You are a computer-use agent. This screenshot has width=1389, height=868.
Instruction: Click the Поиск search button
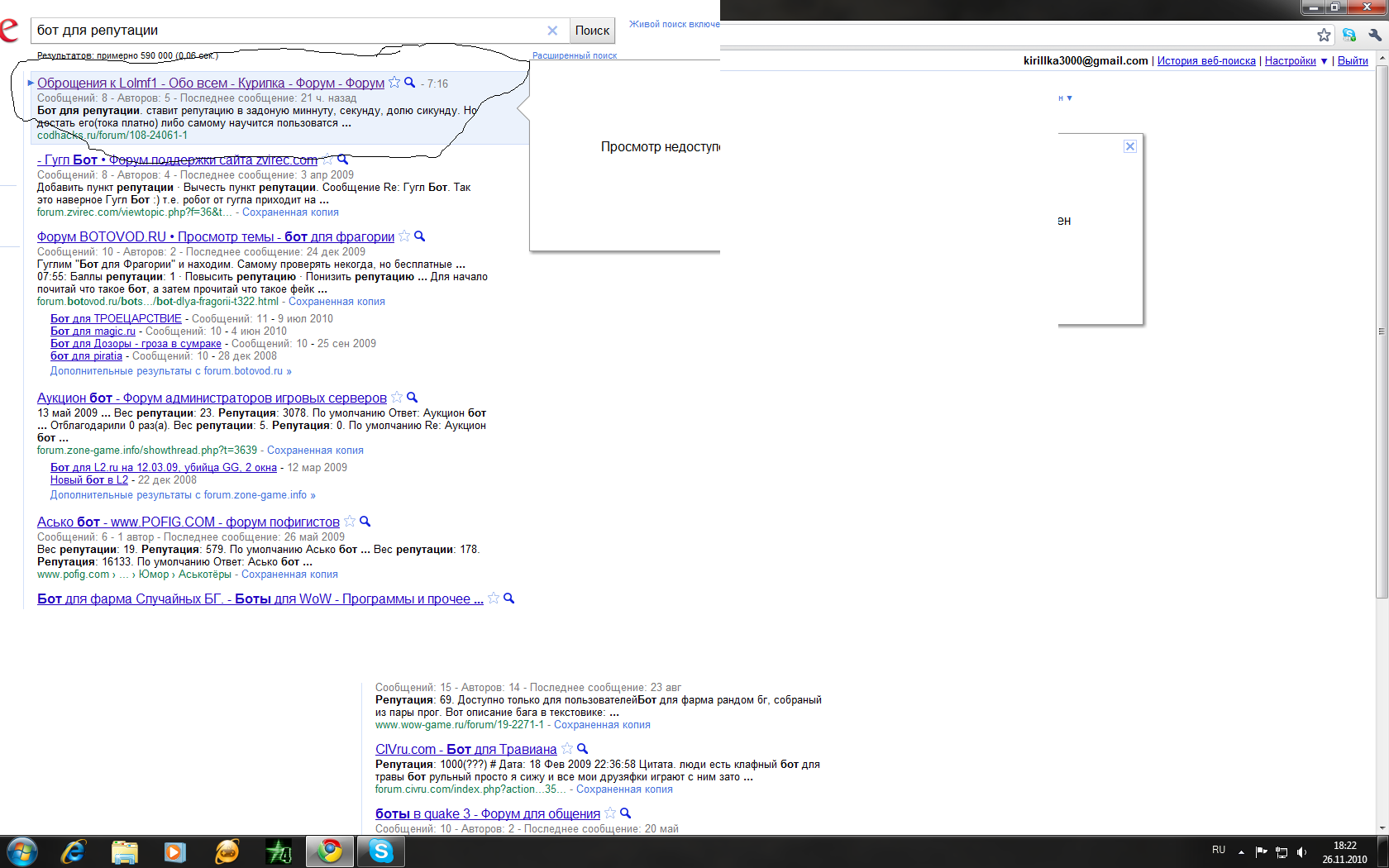point(592,31)
